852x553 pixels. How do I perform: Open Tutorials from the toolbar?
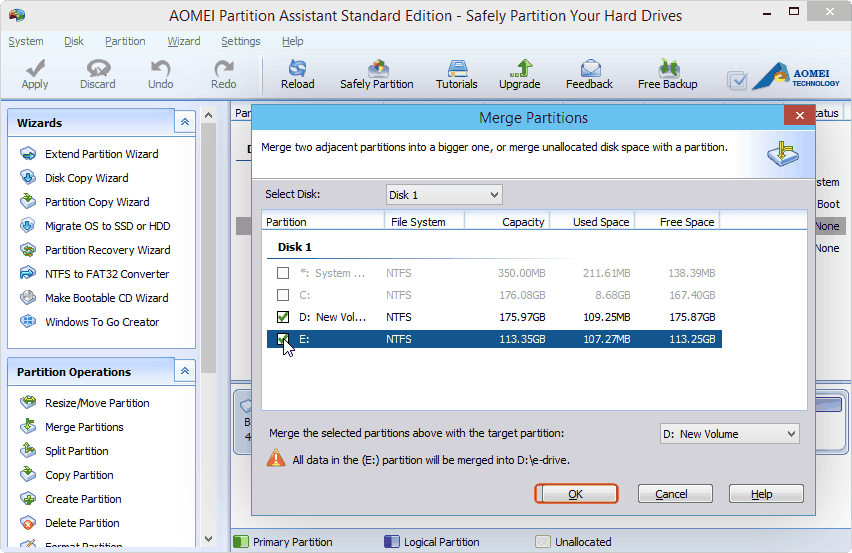456,74
